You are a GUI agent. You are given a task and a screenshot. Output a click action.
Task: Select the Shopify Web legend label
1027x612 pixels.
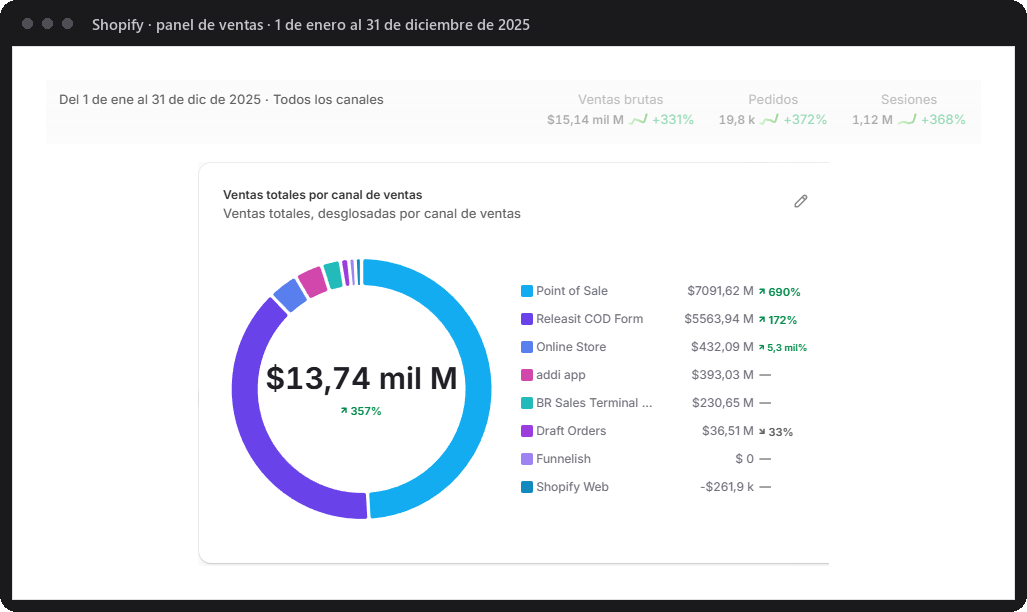click(572, 487)
